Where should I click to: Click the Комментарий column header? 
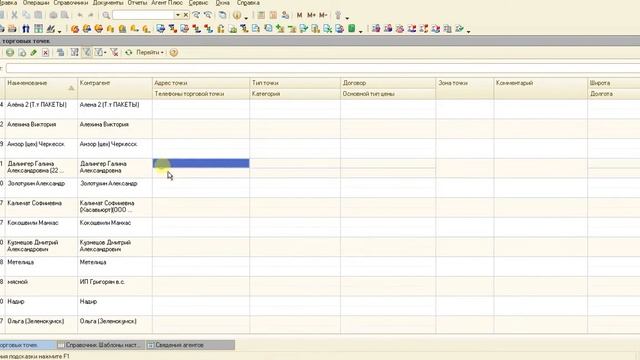pyautogui.click(x=541, y=88)
